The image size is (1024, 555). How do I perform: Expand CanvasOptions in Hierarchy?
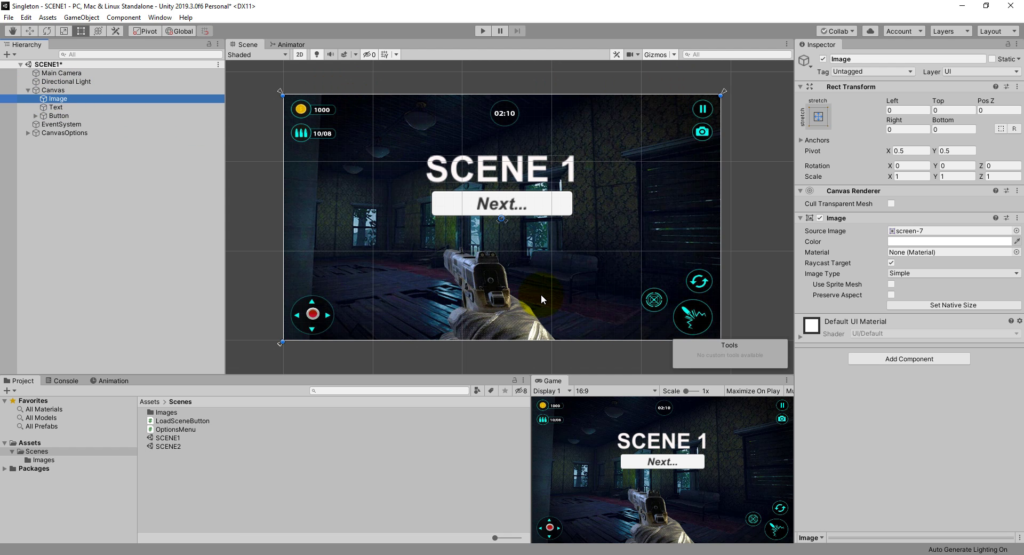coord(27,133)
